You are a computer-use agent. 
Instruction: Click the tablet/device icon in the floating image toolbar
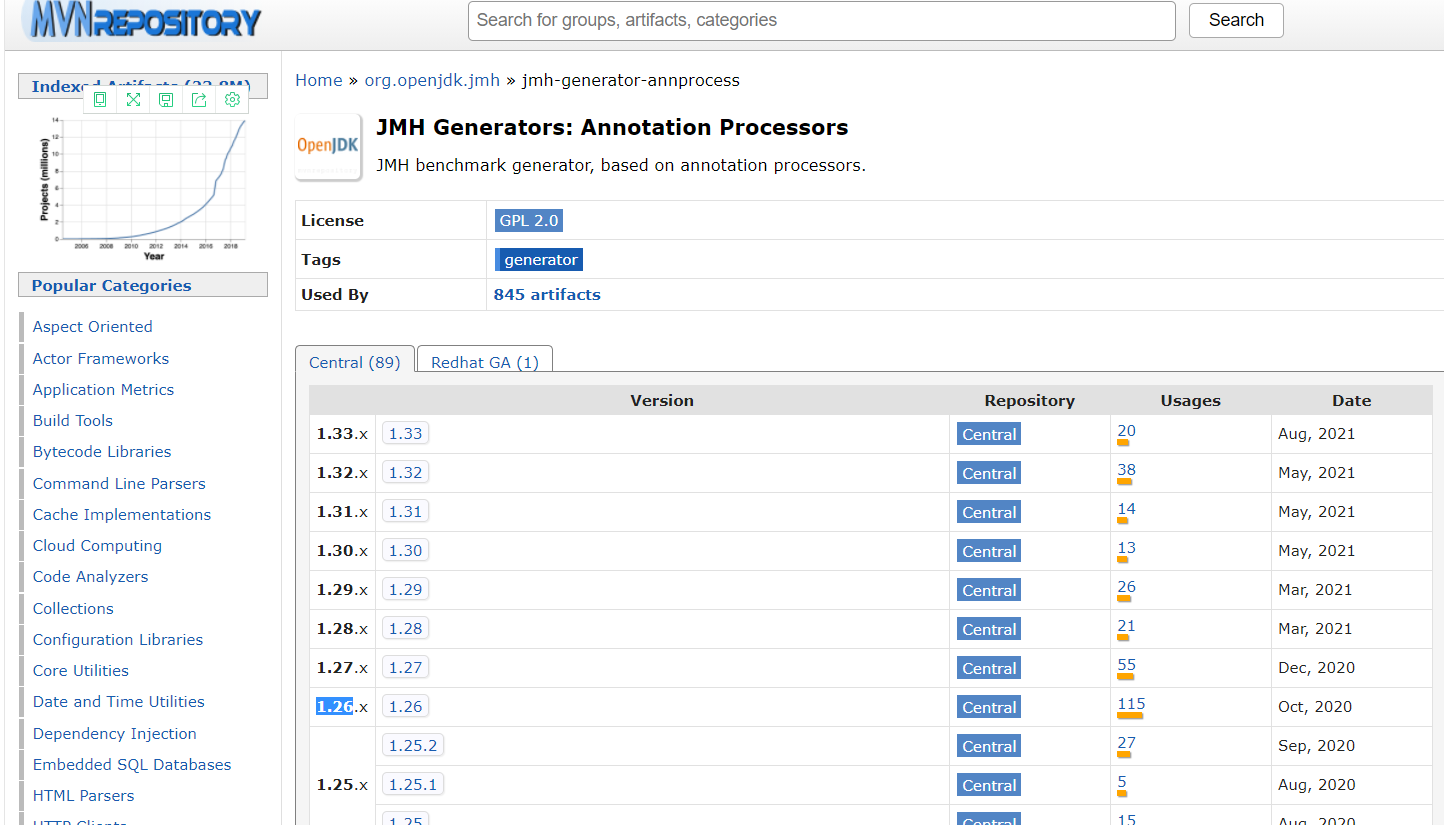pos(100,99)
